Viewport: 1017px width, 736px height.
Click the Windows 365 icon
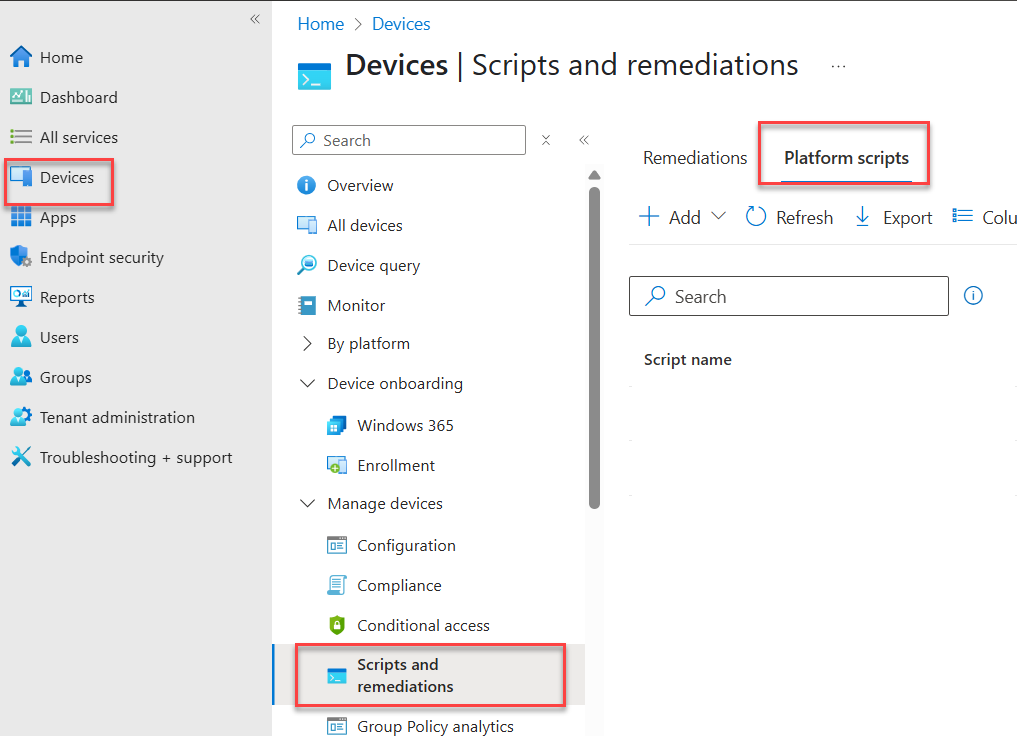coord(337,425)
